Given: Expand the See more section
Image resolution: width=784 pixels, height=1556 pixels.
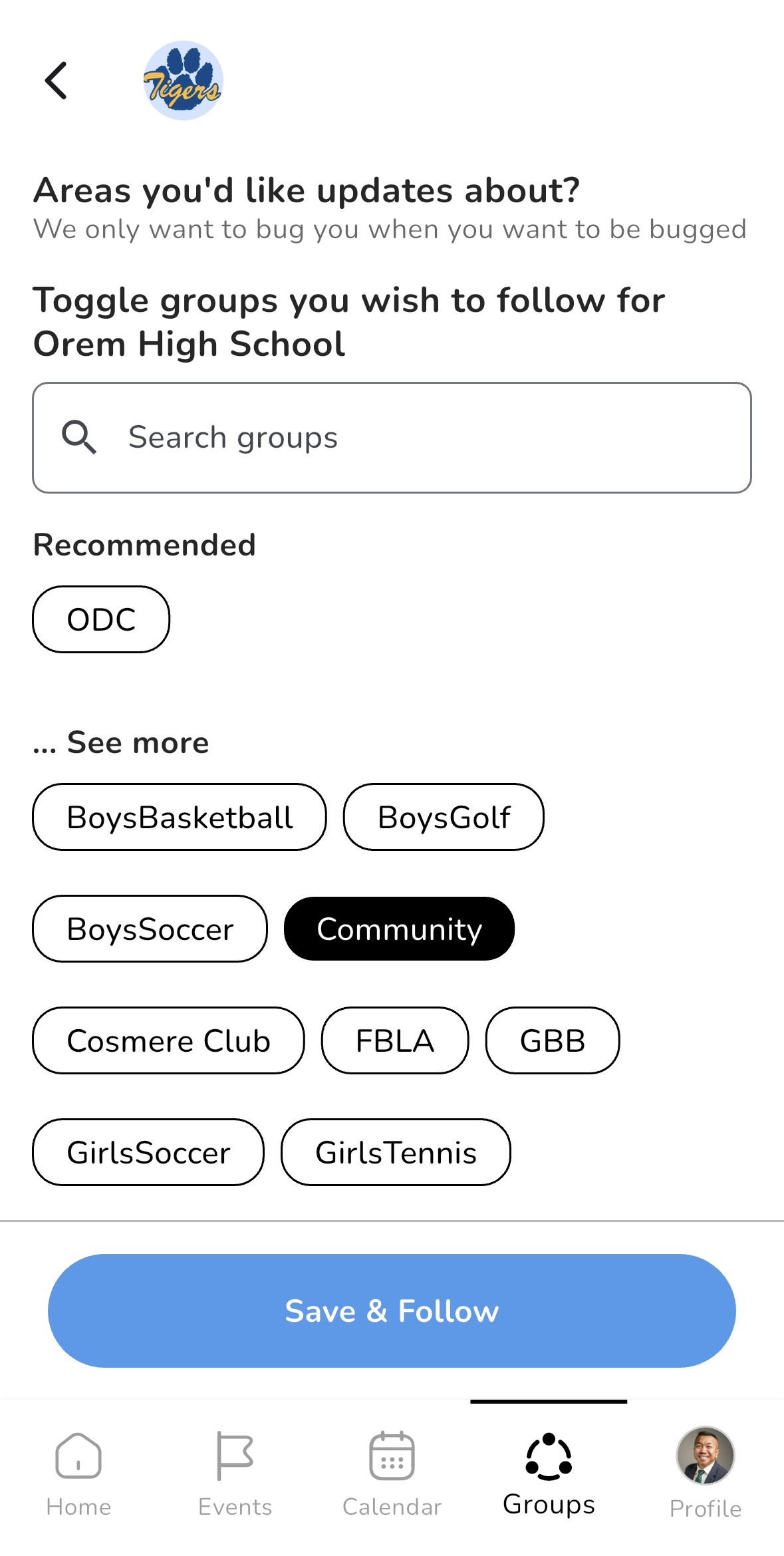Looking at the screenshot, I should pos(121,742).
